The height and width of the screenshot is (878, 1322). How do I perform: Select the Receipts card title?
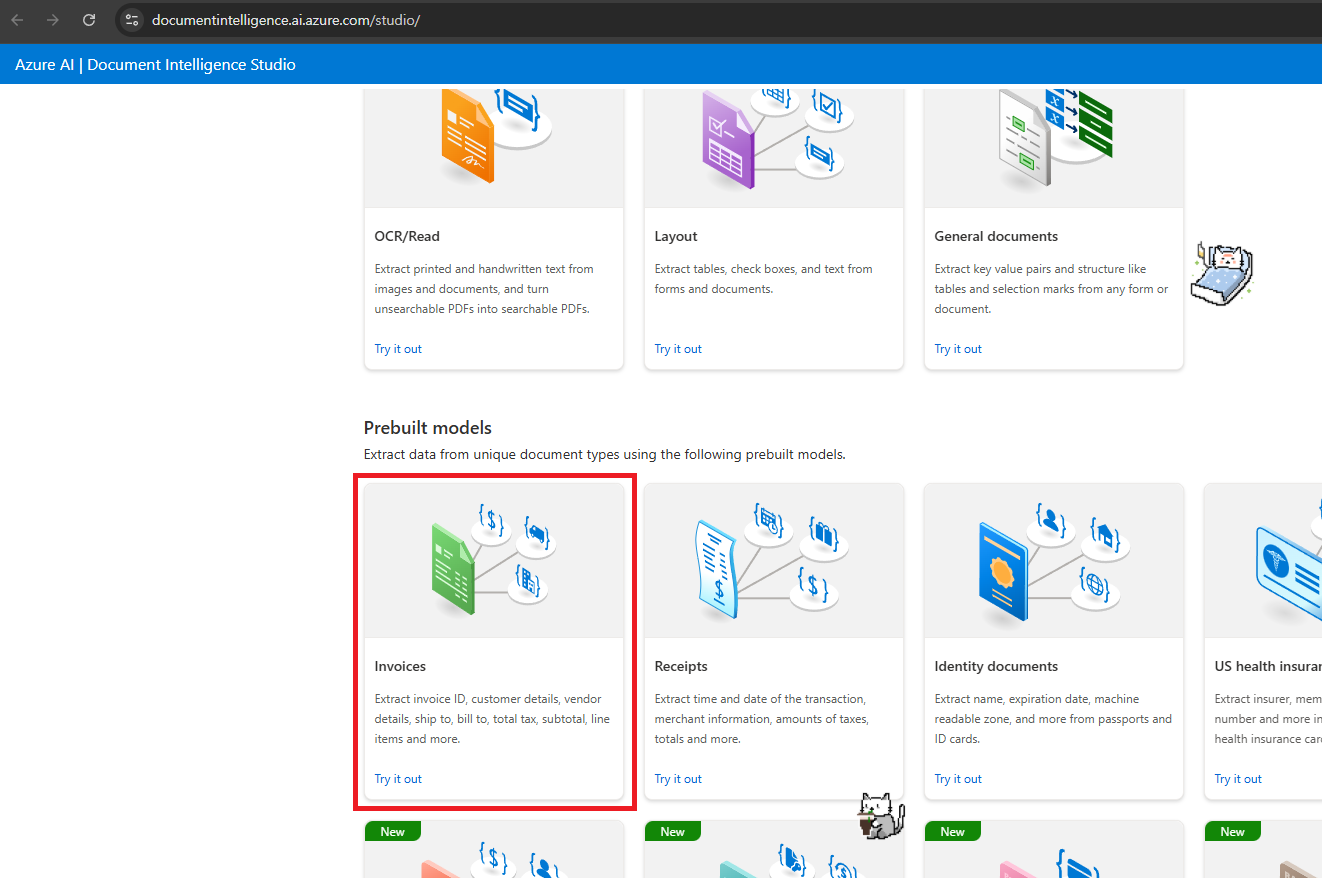681,667
